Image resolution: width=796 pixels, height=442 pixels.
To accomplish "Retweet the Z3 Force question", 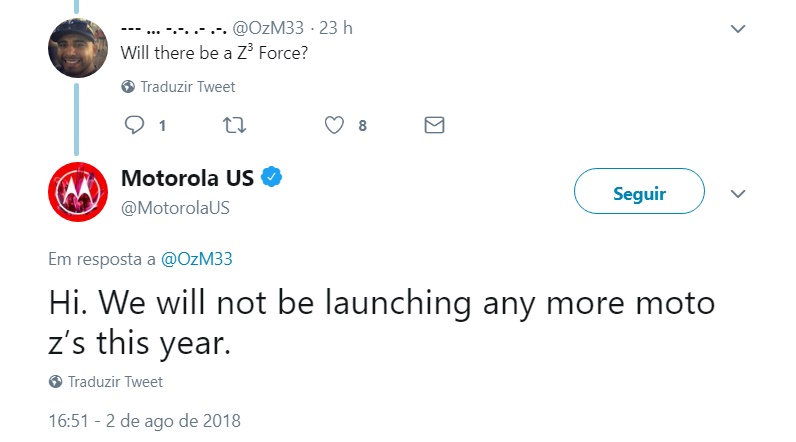I will (235, 125).
